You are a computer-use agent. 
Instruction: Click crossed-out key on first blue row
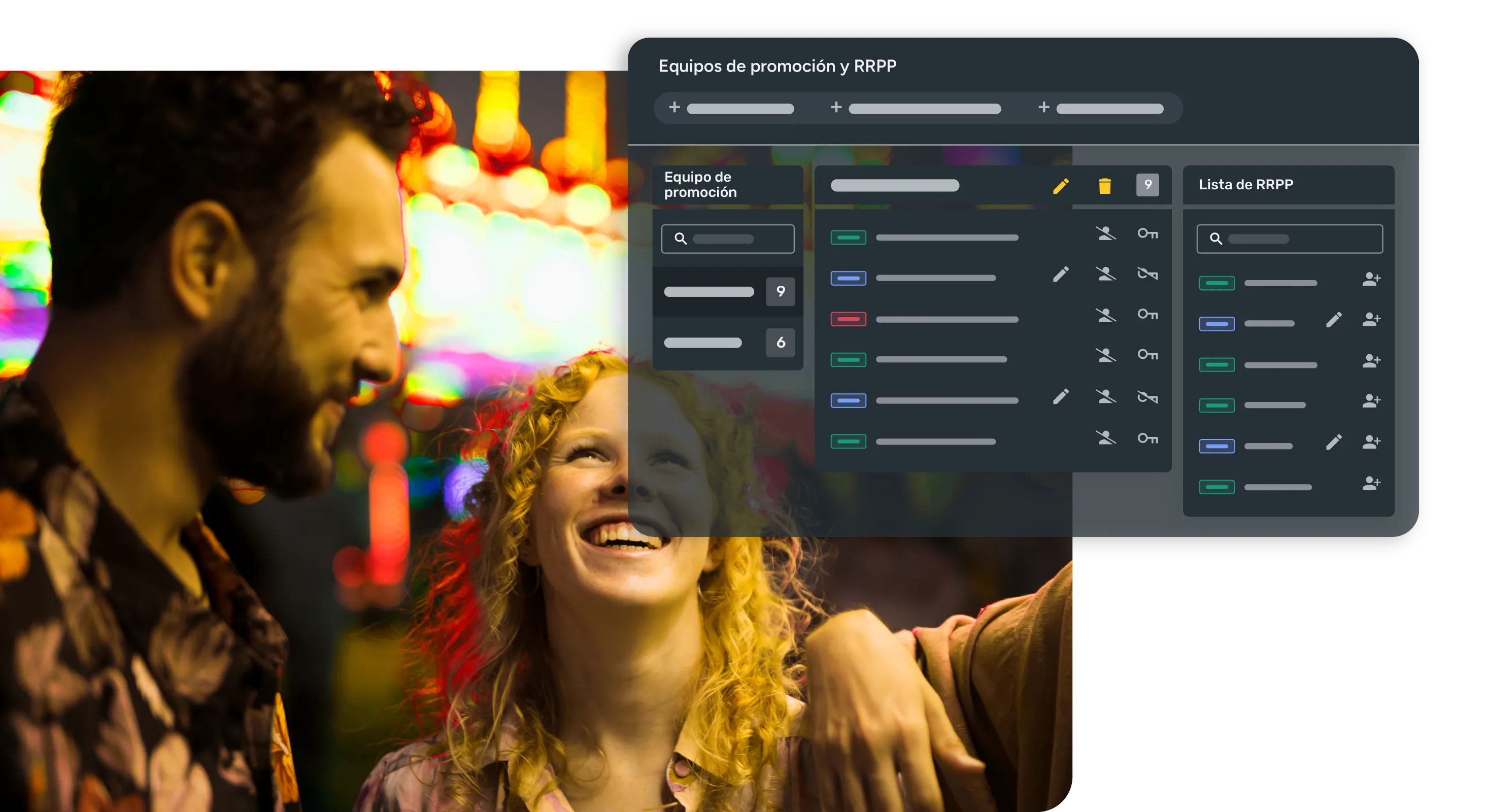click(x=1147, y=274)
